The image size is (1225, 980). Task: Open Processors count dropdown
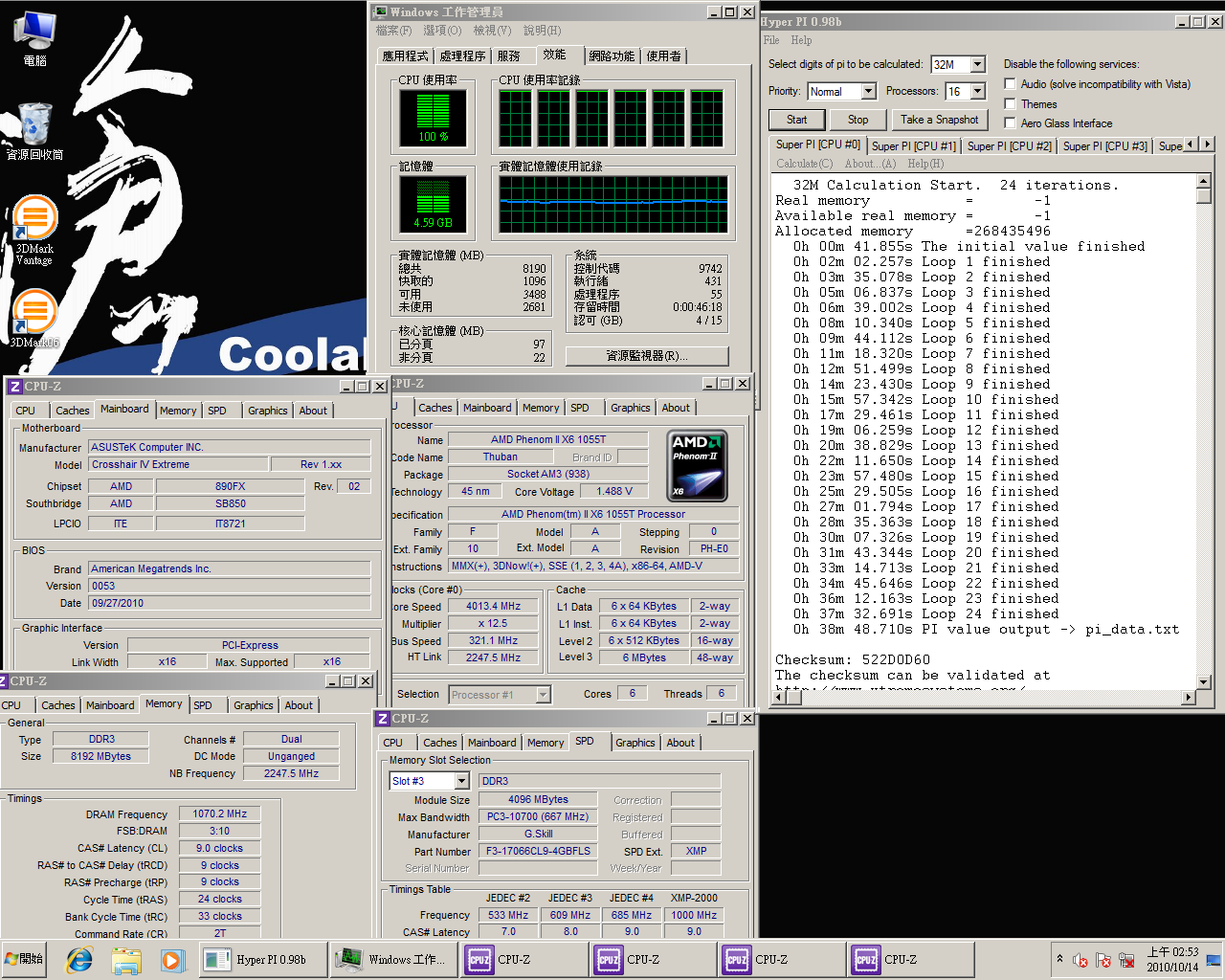tap(978, 91)
